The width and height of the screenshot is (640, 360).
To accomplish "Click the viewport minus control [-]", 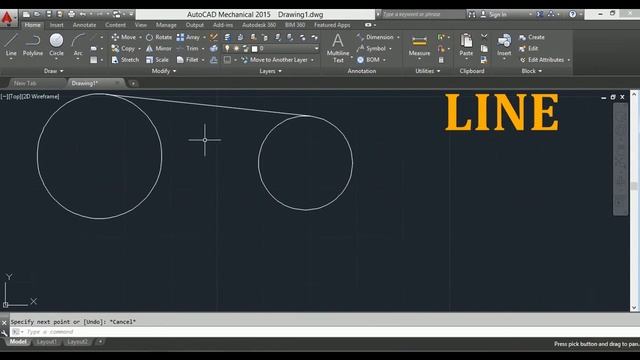I will [x=3, y=97].
